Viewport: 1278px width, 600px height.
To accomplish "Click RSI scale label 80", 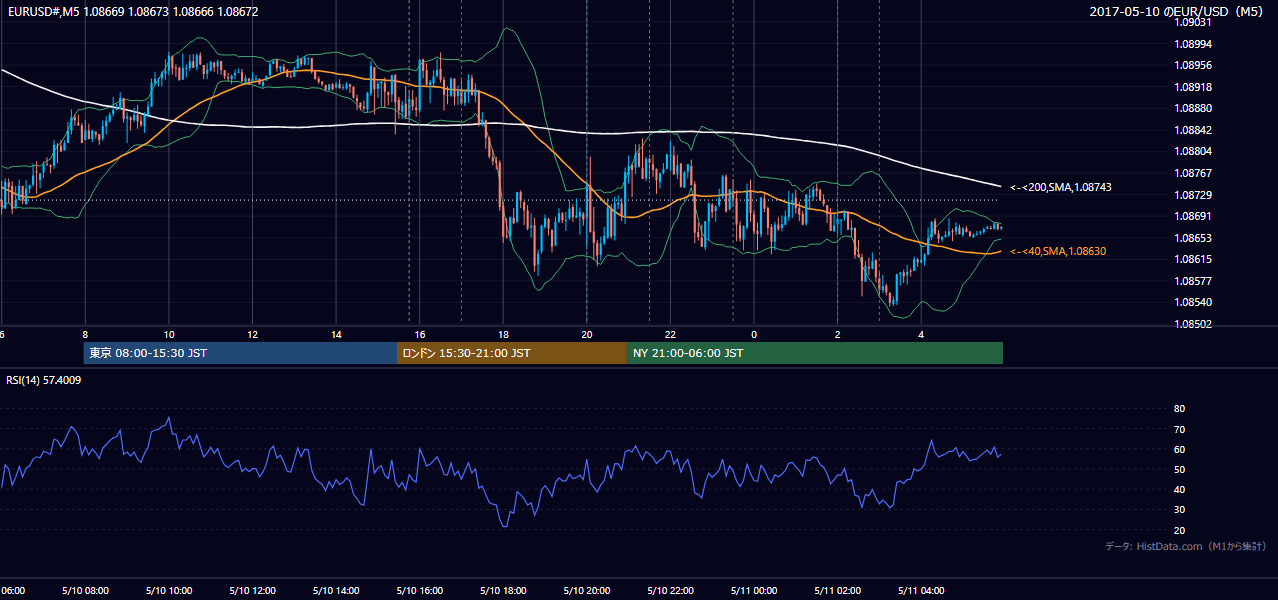I will click(1179, 409).
